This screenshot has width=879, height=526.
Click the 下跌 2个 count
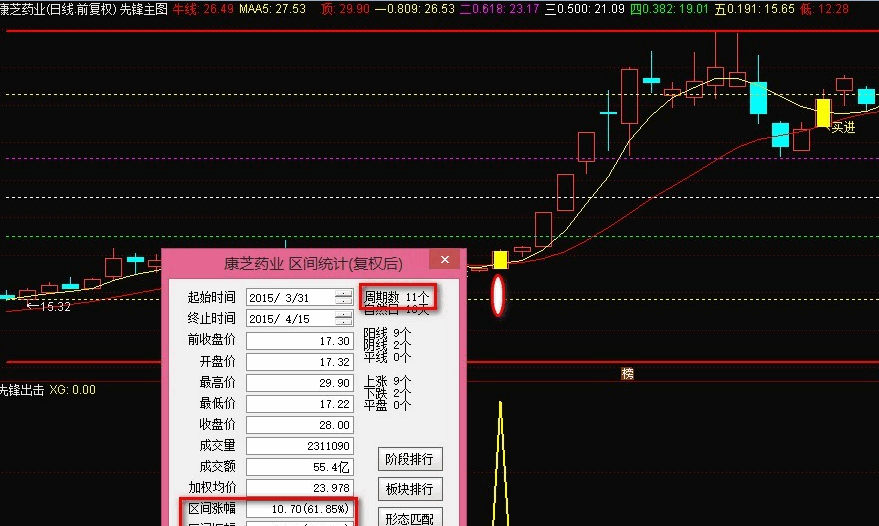coord(387,393)
